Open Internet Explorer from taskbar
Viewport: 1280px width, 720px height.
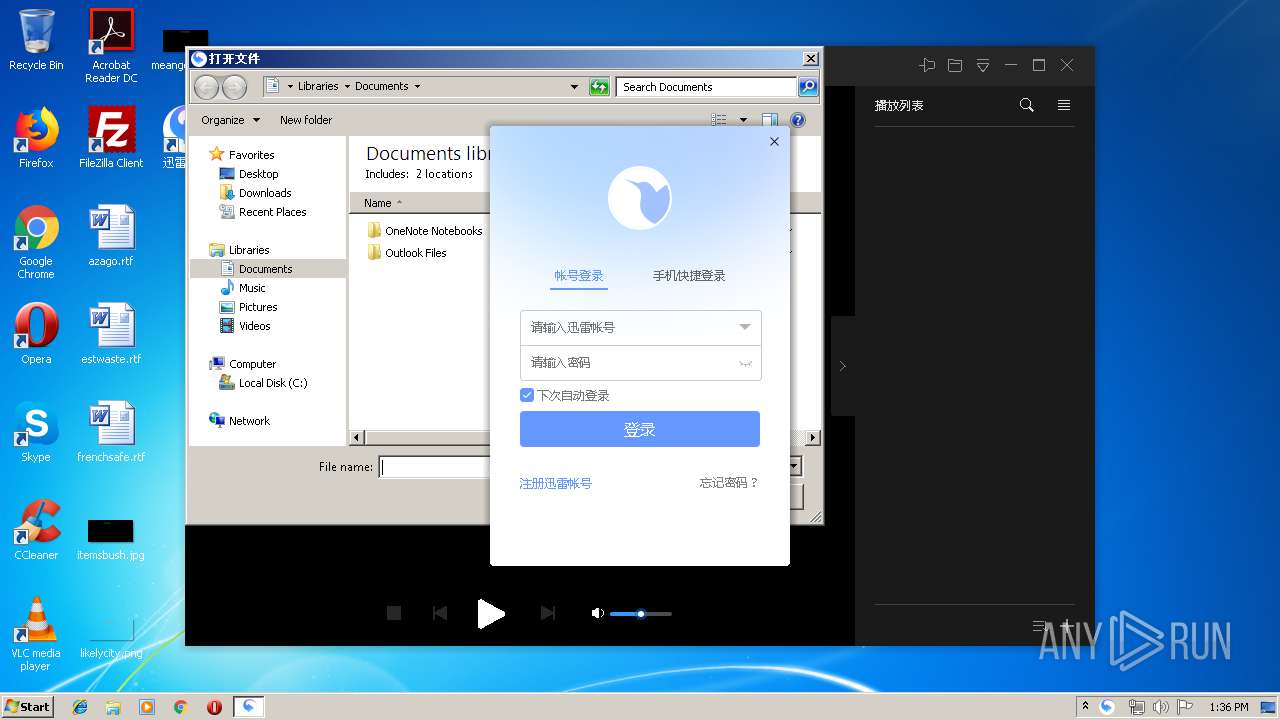click(80, 707)
